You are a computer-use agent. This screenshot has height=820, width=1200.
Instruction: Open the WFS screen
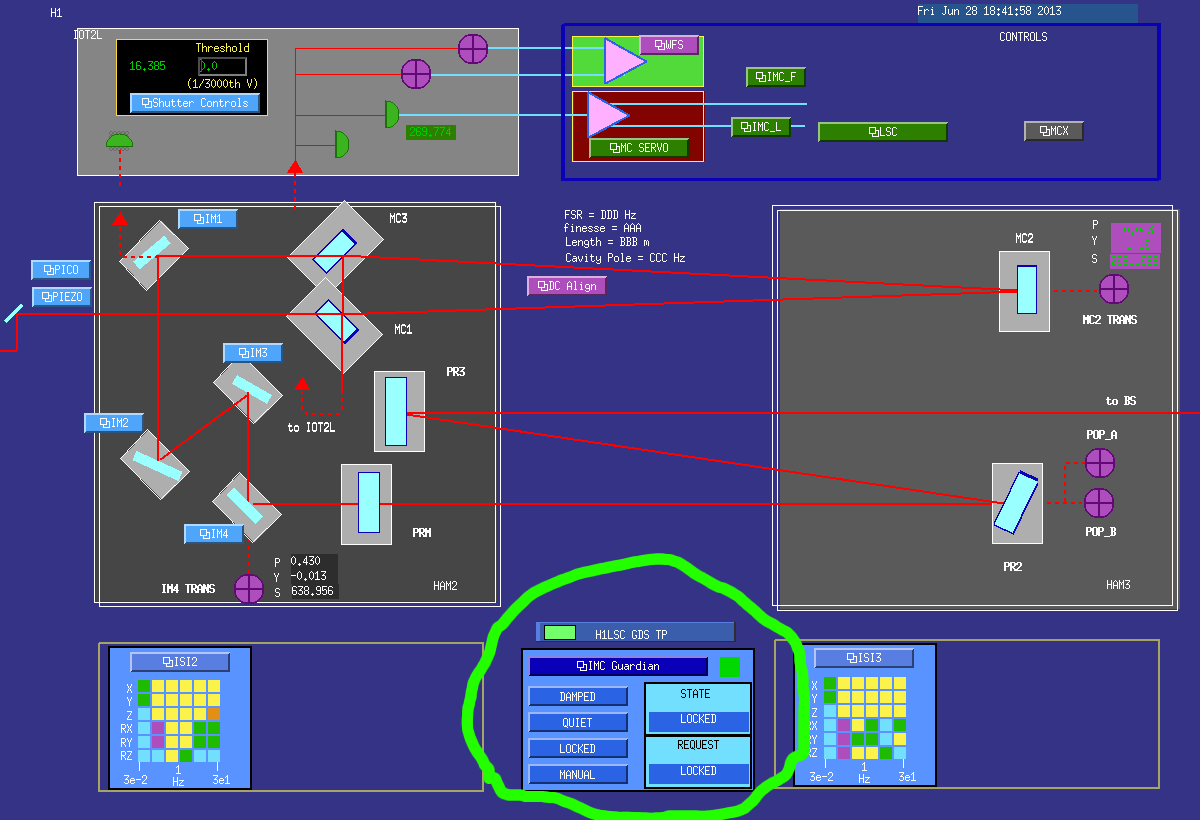(669, 45)
